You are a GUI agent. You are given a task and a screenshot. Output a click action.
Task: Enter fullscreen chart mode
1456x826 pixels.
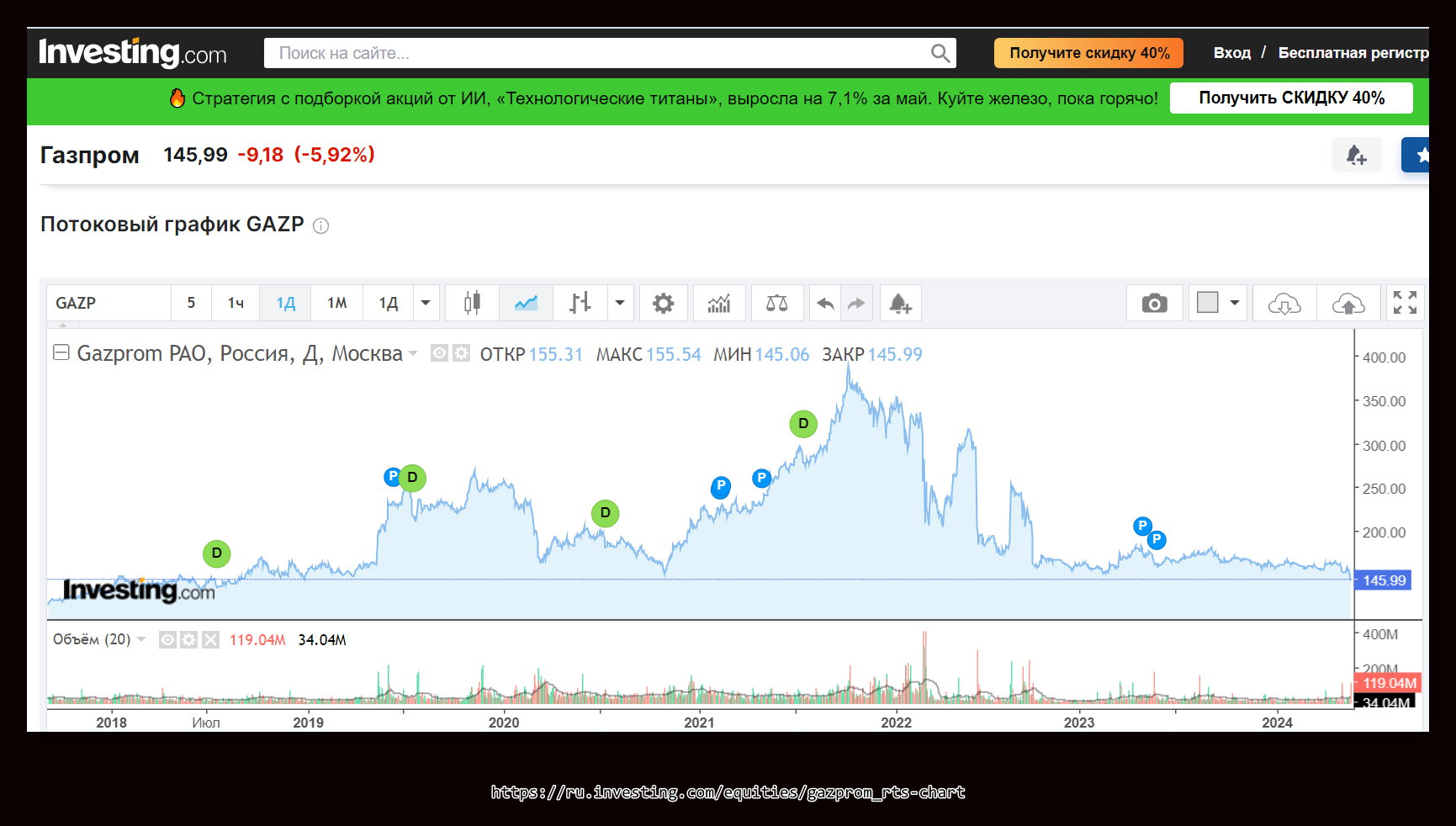[x=1405, y=303]
